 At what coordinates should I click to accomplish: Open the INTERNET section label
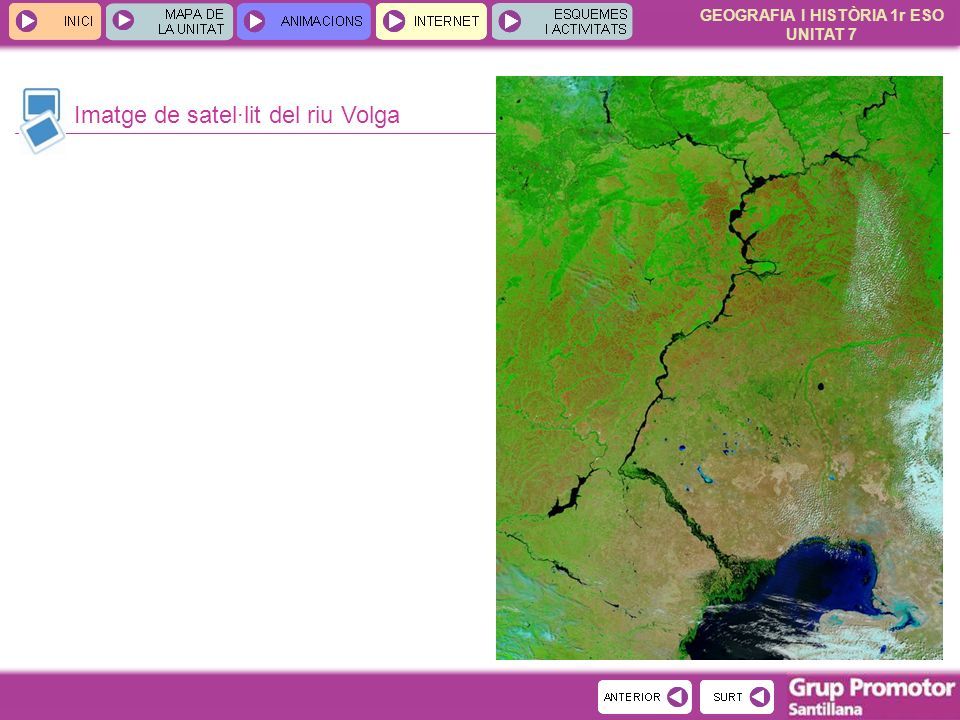[x=446, y=21]
